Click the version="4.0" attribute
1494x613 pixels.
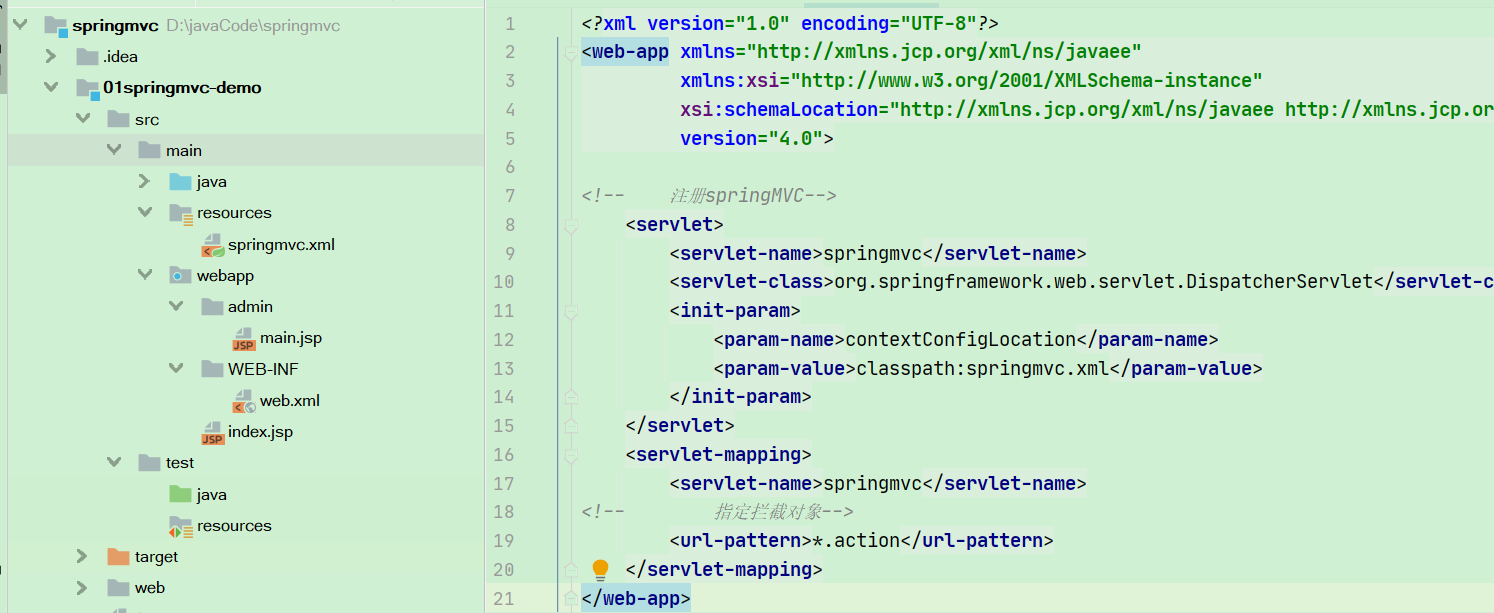click(751, 138)
